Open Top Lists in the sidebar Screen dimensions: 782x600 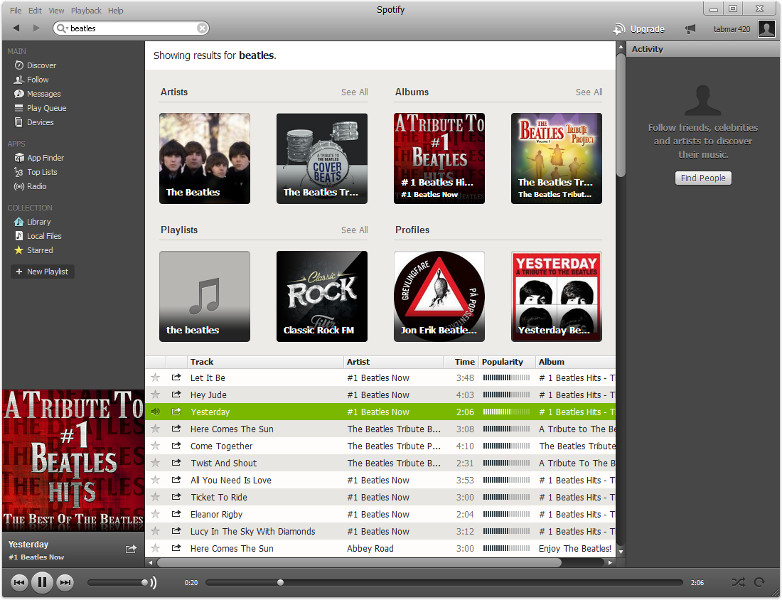(36, 172)
